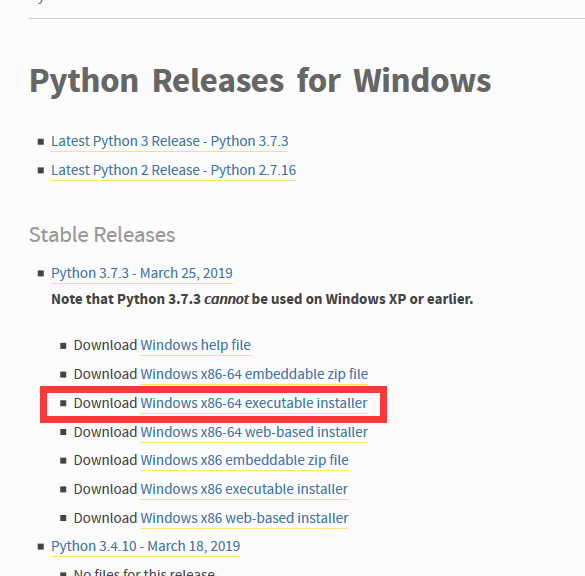Download Windows x86 executable installer
This screenshot has height=576, width=585.
pos(244,489)
